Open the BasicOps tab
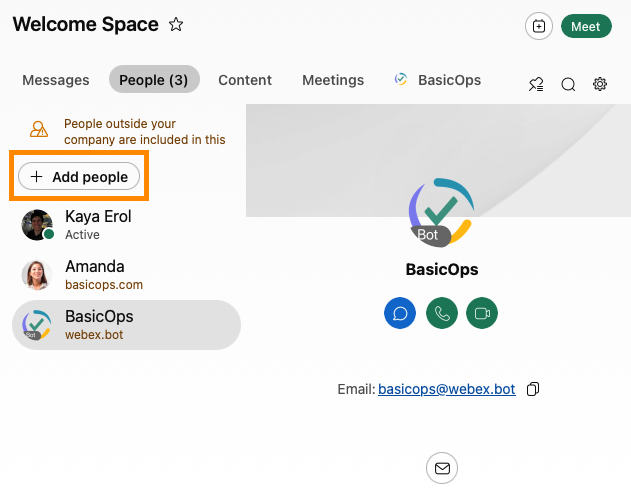631x501 pixels. [438, 80]
